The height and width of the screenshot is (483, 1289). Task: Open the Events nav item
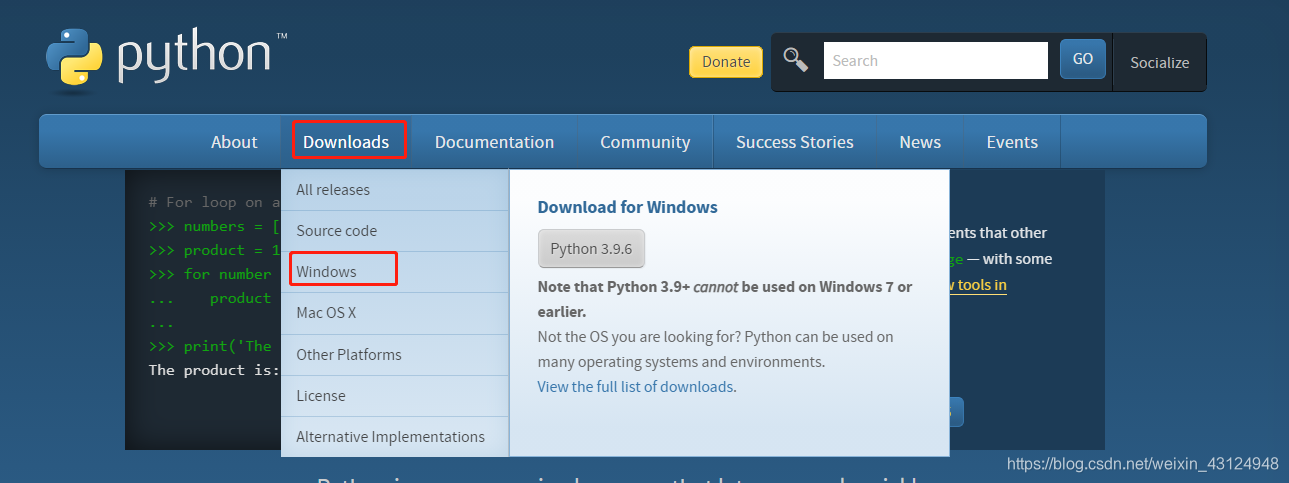click(1012, 142)
